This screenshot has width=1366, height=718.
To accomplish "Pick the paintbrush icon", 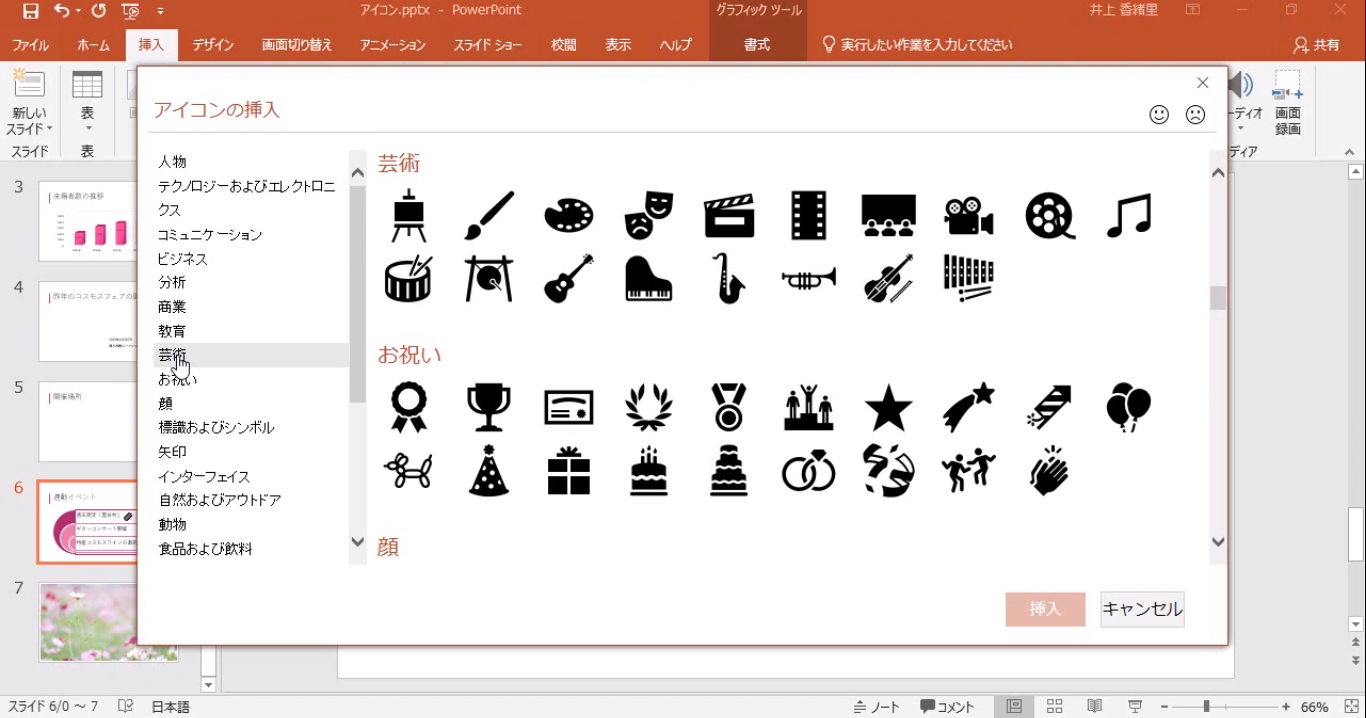I will tap(489, 215).
